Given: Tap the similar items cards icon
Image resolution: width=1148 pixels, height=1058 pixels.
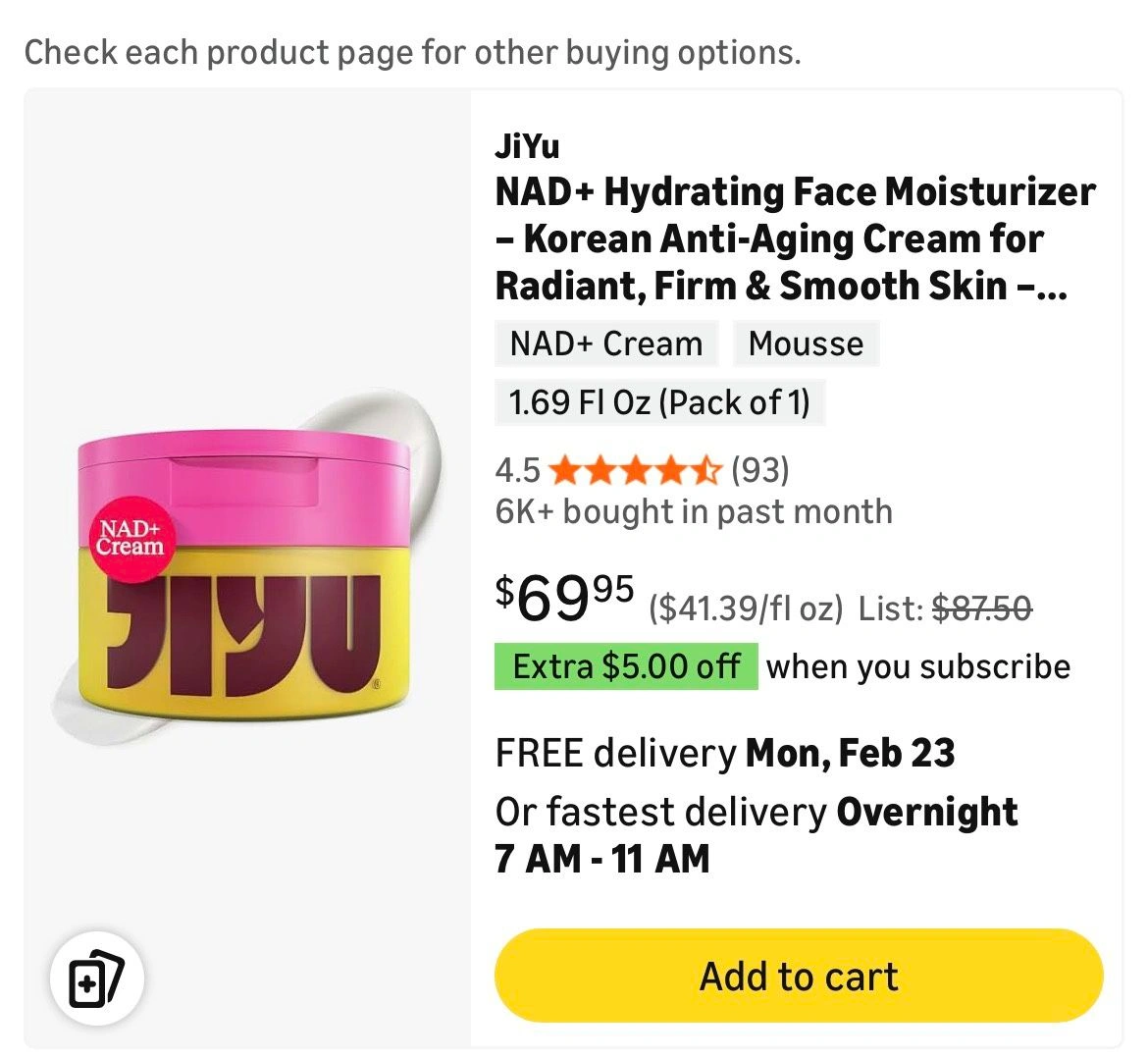Looking at the screenshot, I should click(x=96, y=979).
